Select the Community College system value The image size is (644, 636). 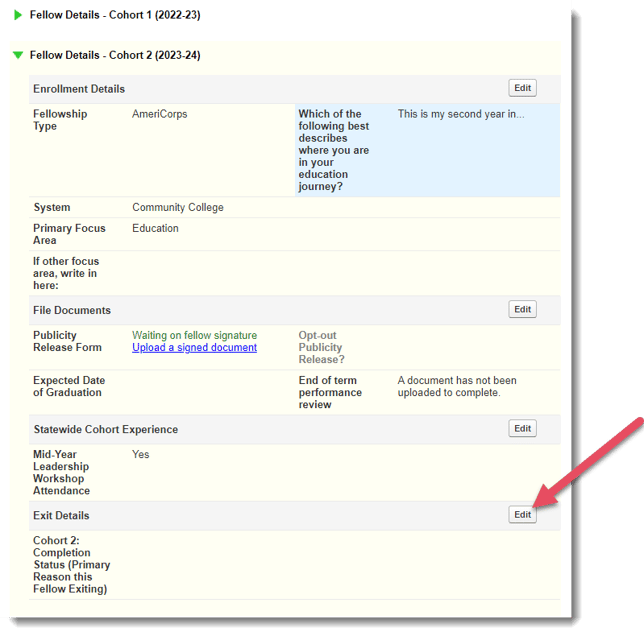pos(177,208)
